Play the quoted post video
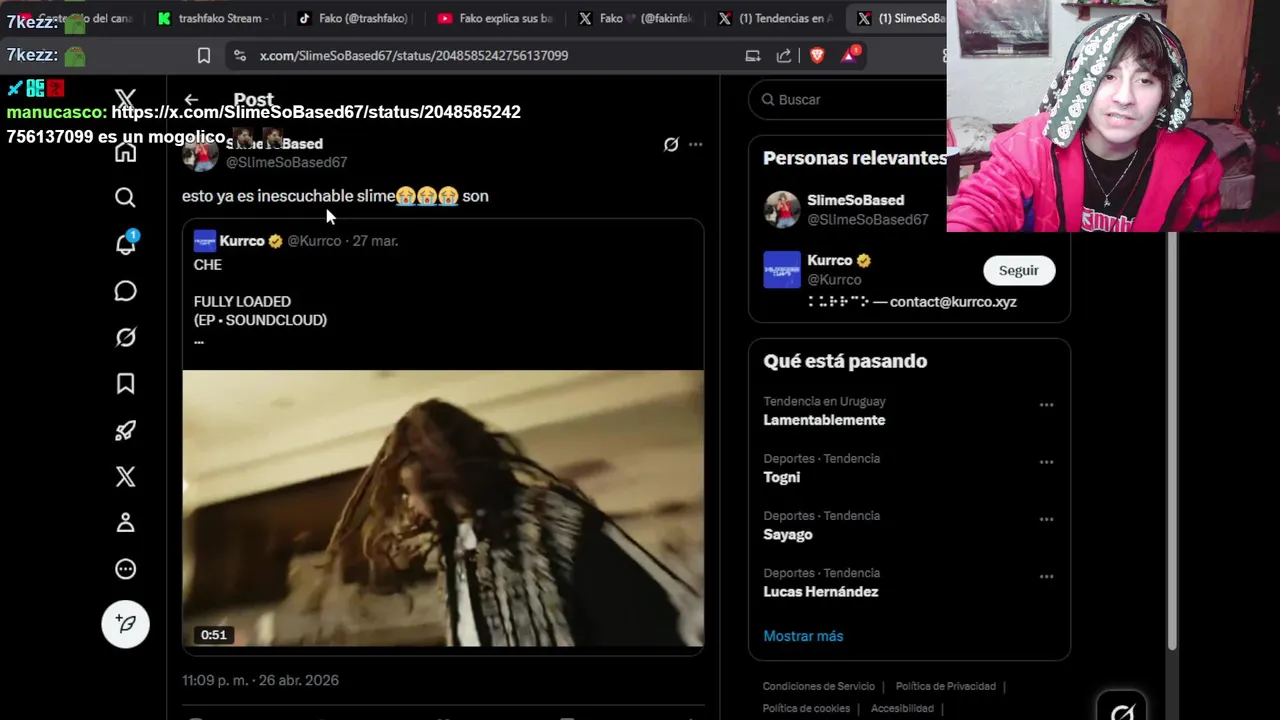 coord(443,509)
